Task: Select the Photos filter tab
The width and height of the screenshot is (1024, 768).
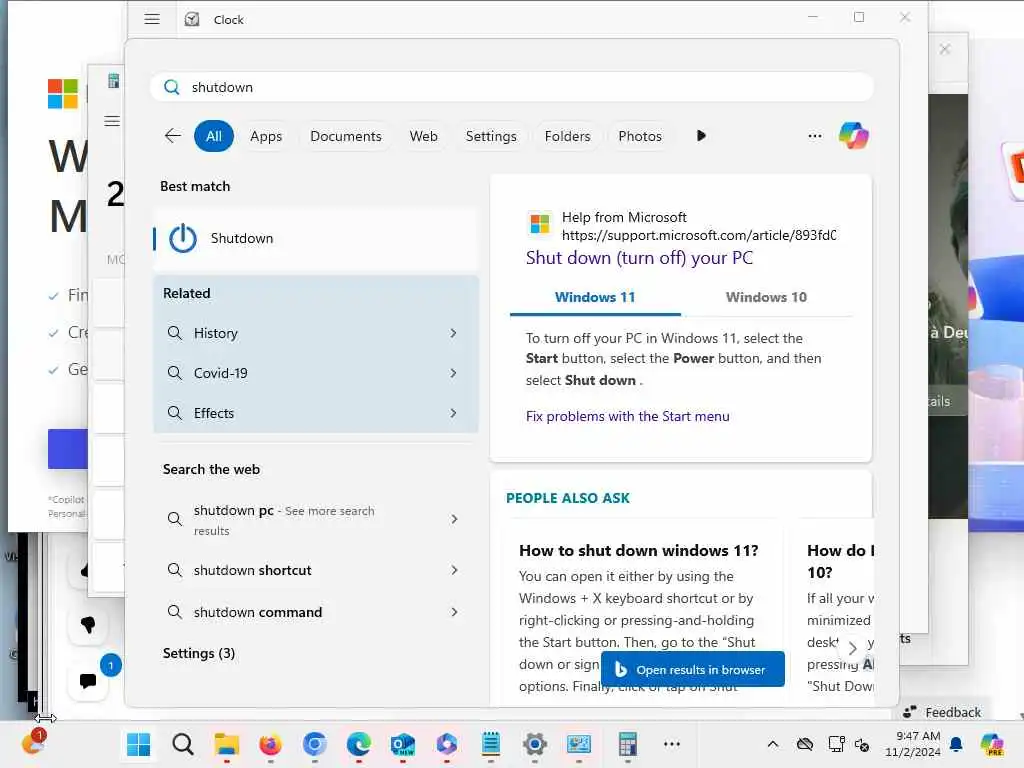Action: click(x=639, y=136)
